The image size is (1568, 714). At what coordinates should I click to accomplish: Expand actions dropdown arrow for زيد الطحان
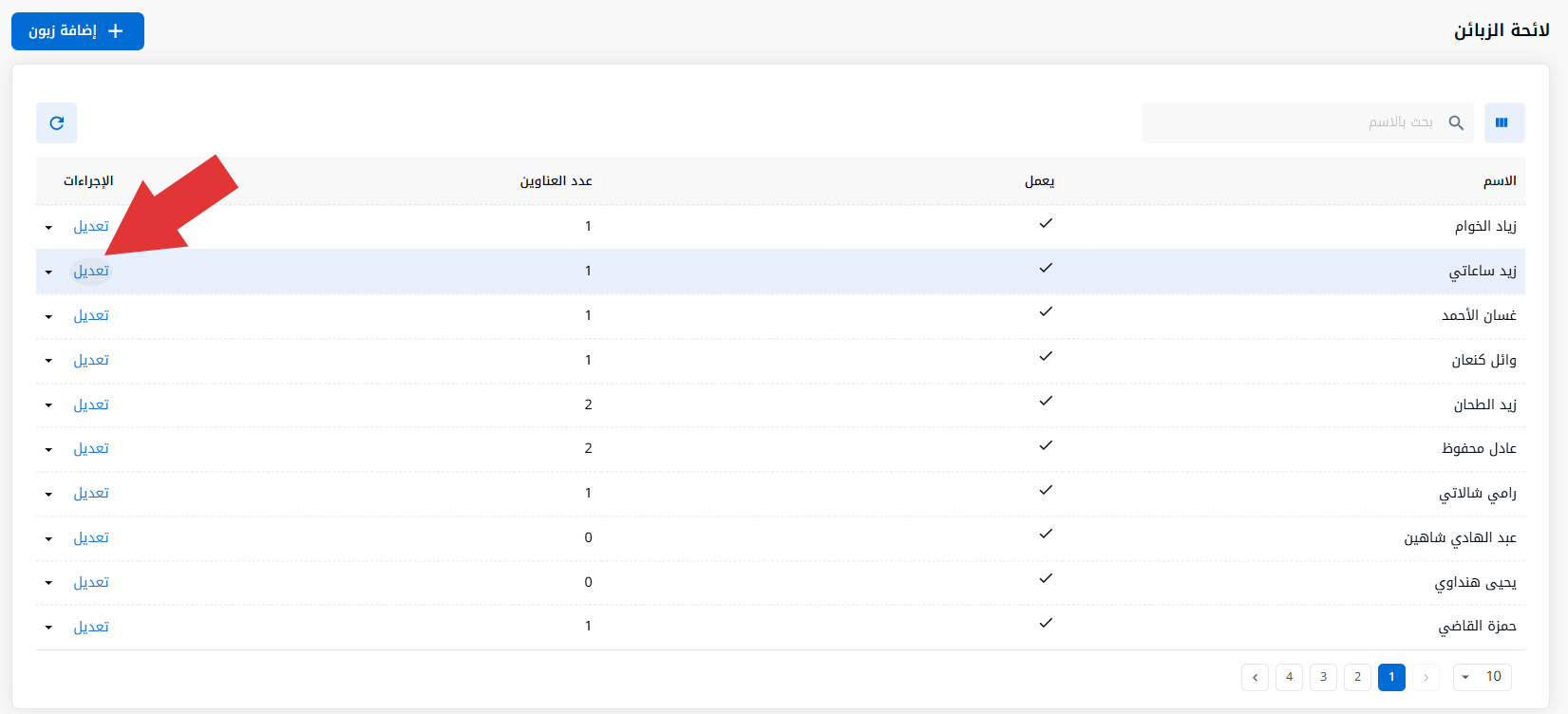pyautogui.click(x=48, y=406)
